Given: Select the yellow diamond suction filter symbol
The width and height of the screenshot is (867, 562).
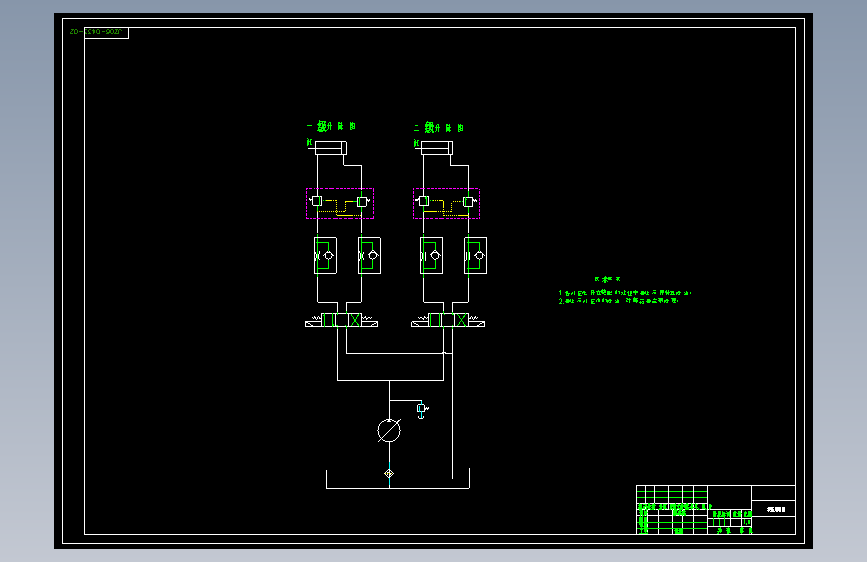Looking at the screenshot, I should coord(389,473).
